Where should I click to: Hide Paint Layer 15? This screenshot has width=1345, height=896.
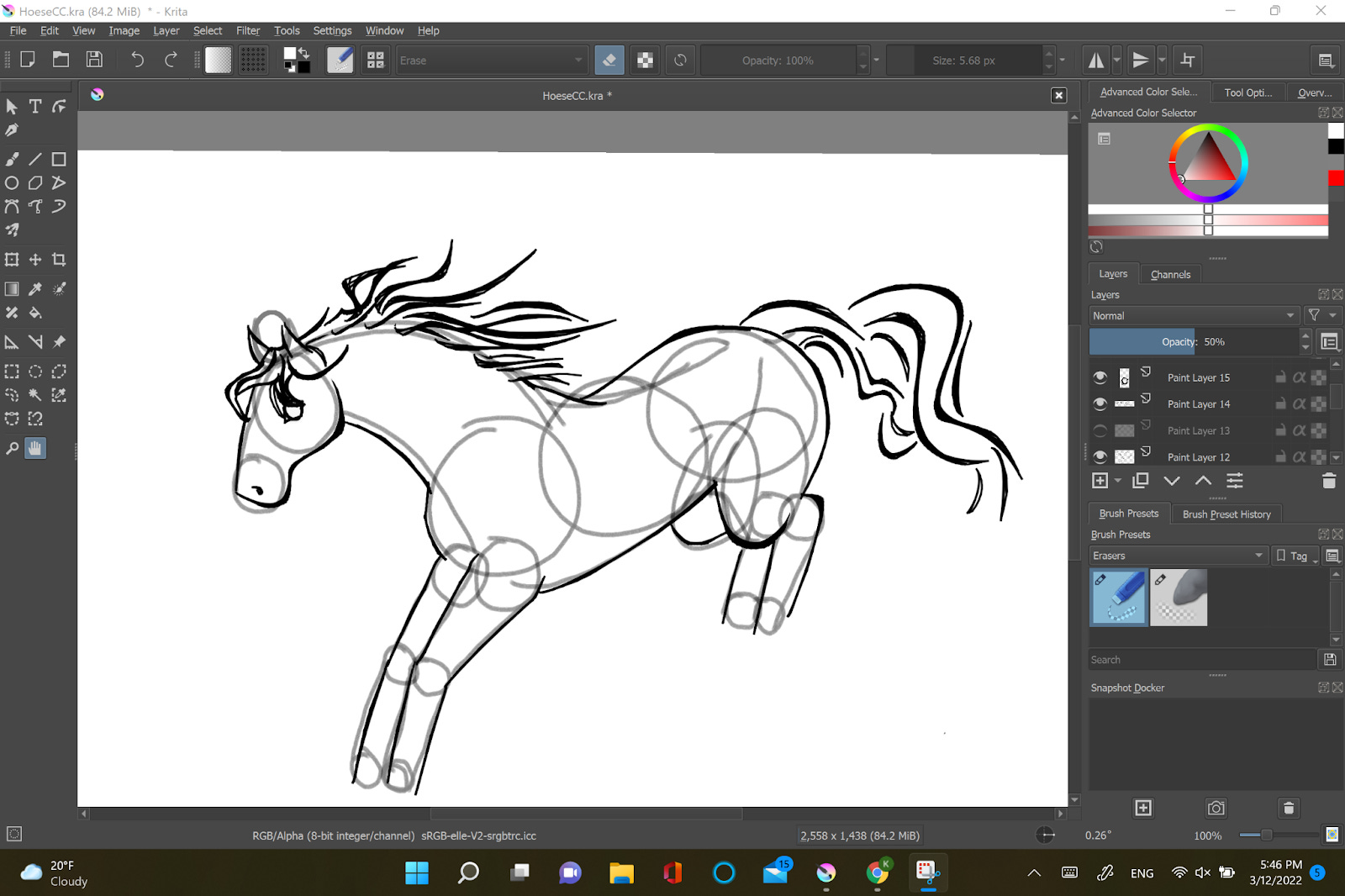click(x=1100, y=377)
